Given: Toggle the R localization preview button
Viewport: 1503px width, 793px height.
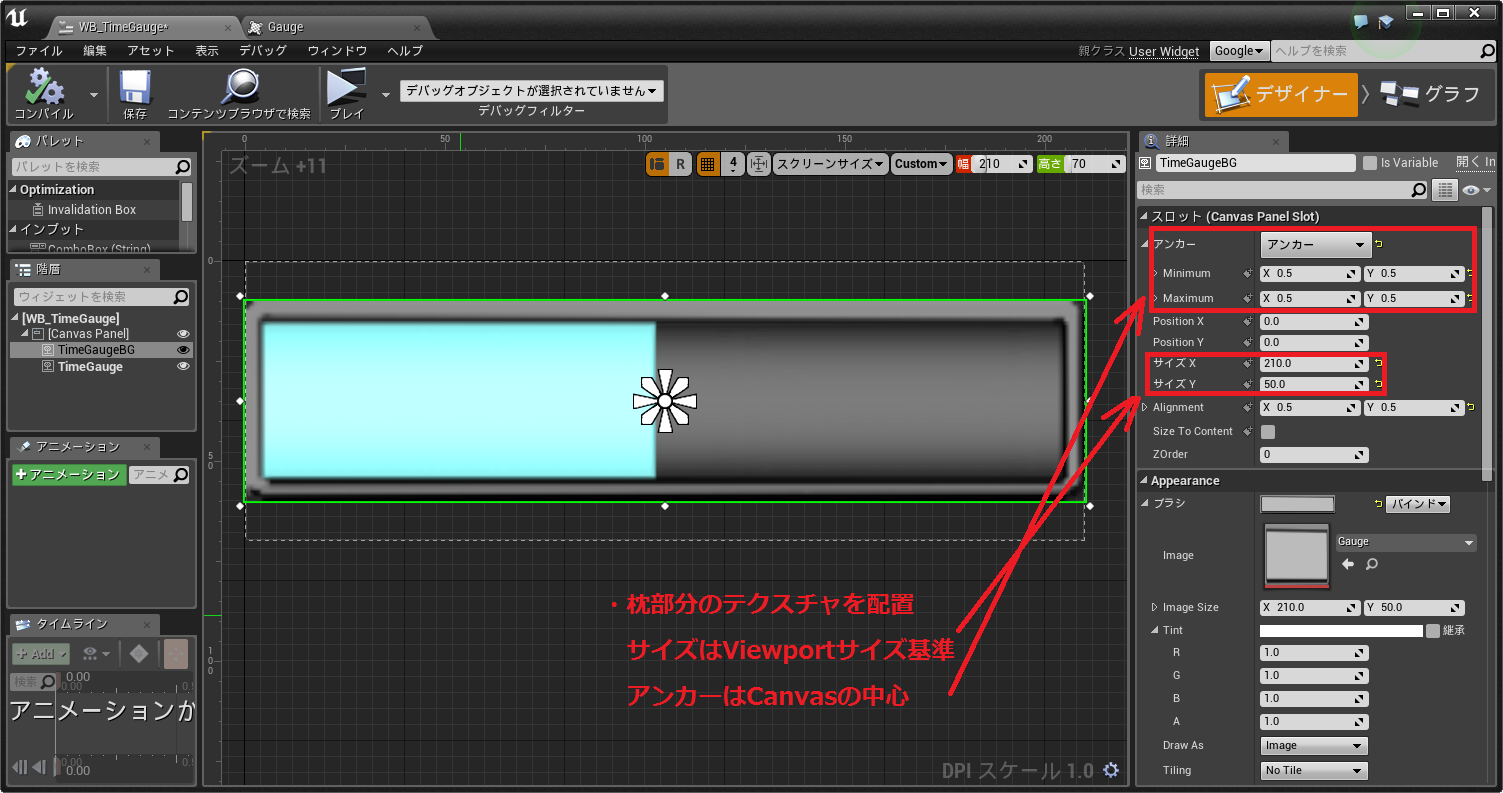Looking at the screenshot, I should (x=680, y=164).
